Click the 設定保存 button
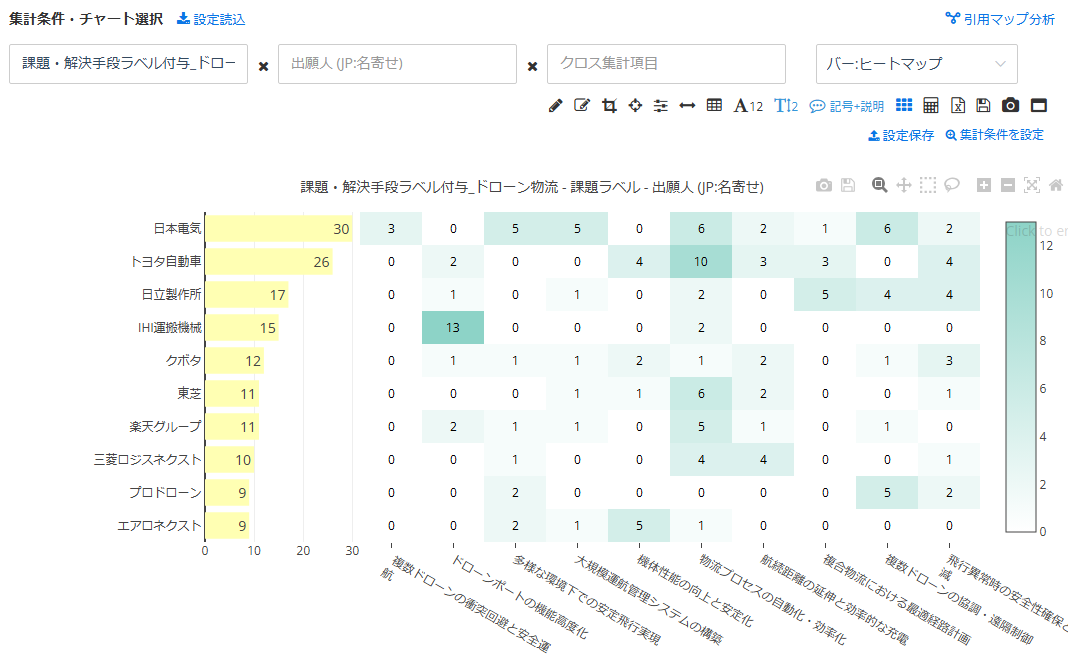The width and height of the screenshot is (1068, 671). click(x=901, y=135)
